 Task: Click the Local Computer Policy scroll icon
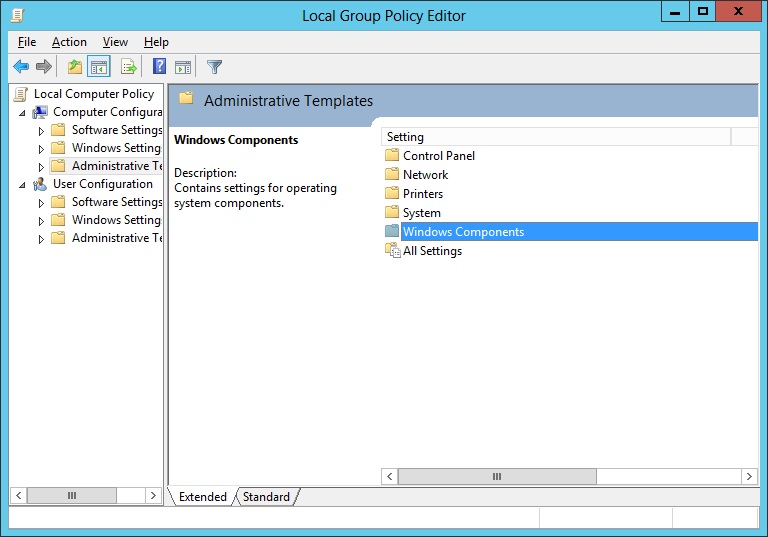coord(21,94)
